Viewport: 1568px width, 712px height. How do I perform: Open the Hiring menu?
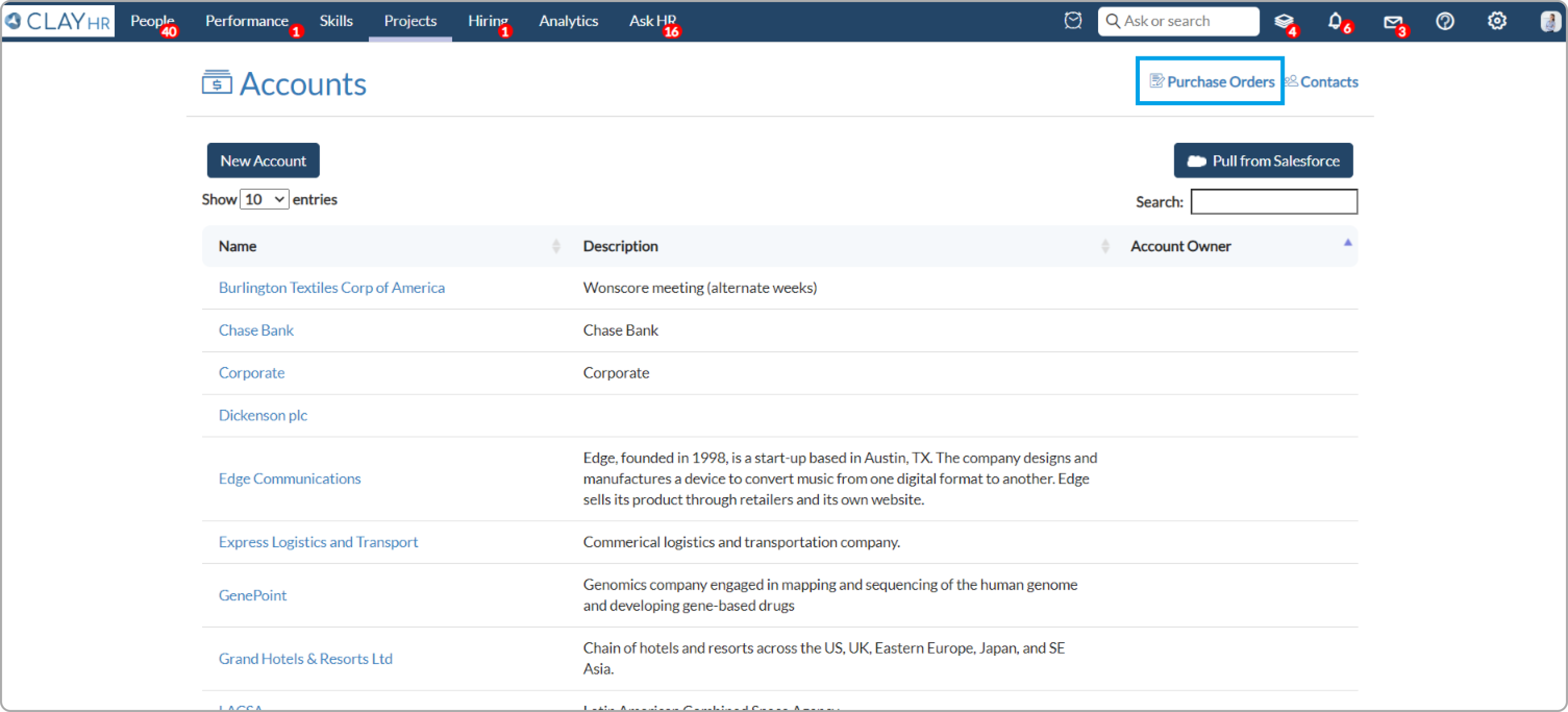[488, 21]
